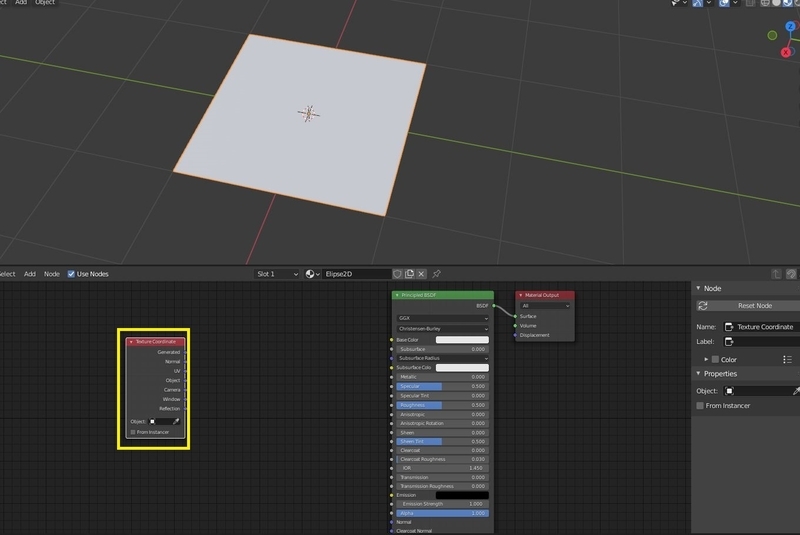The image size is (800, 535).
Task: Click the Alpha slider
Action: click(x=443, y=513)
